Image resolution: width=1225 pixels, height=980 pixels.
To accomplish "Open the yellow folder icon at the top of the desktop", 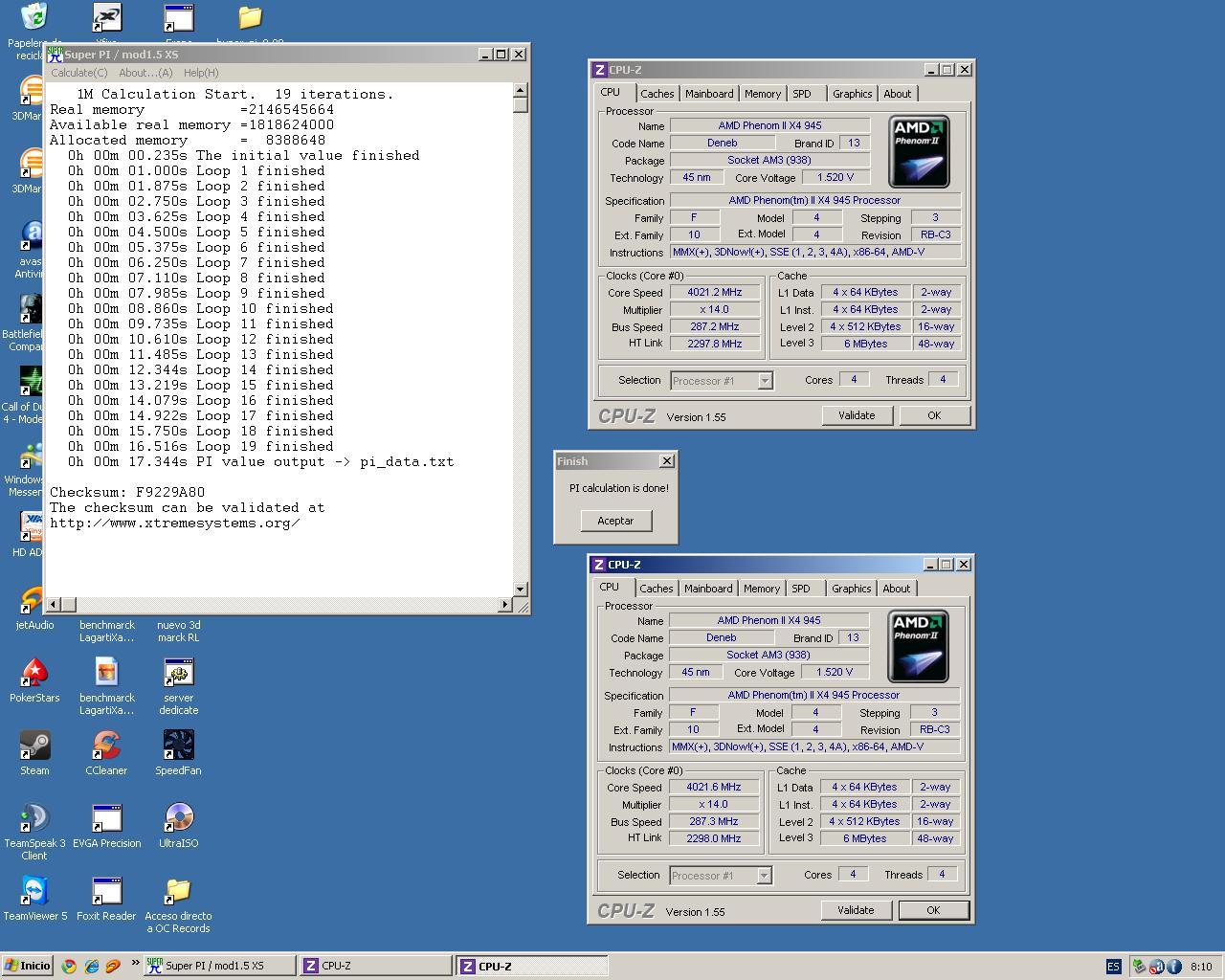I will point(250,17).
